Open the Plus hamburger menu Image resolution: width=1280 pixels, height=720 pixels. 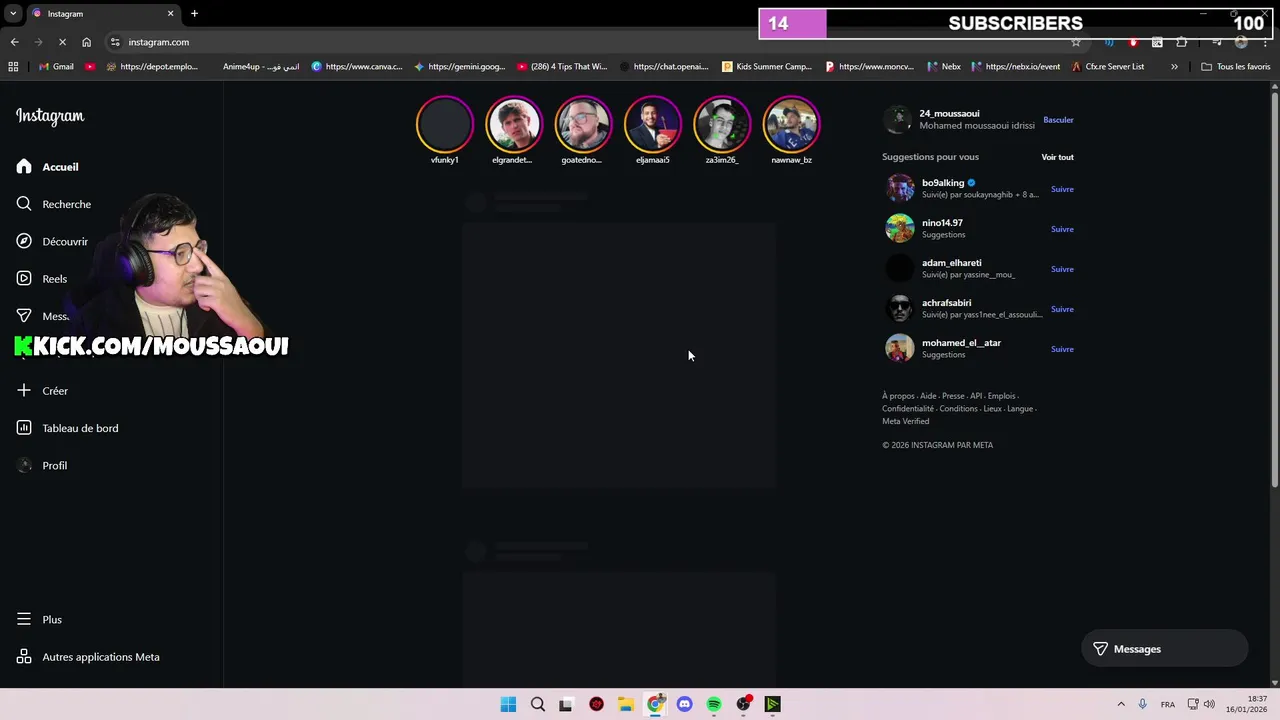pyautogui.click(x=39, y=620)
